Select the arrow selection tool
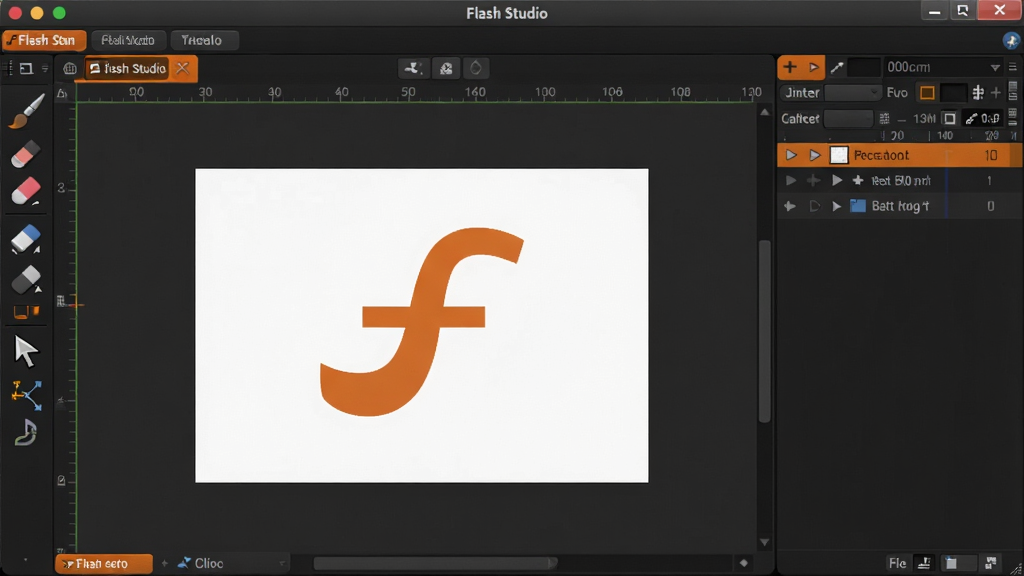The height and width of the screenshot is (576, 1024). click(x=25, y=351)
